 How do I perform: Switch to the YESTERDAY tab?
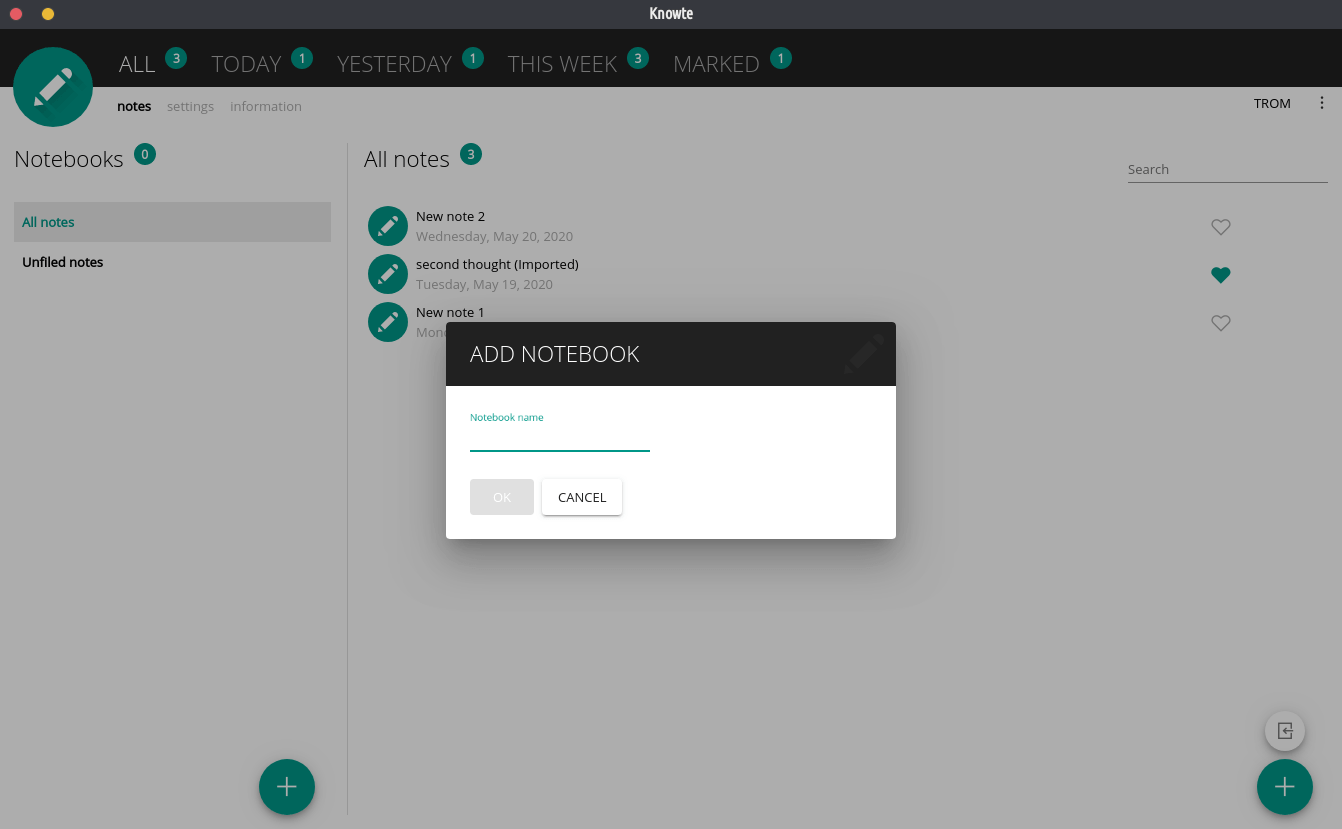(x=394, y=64)
